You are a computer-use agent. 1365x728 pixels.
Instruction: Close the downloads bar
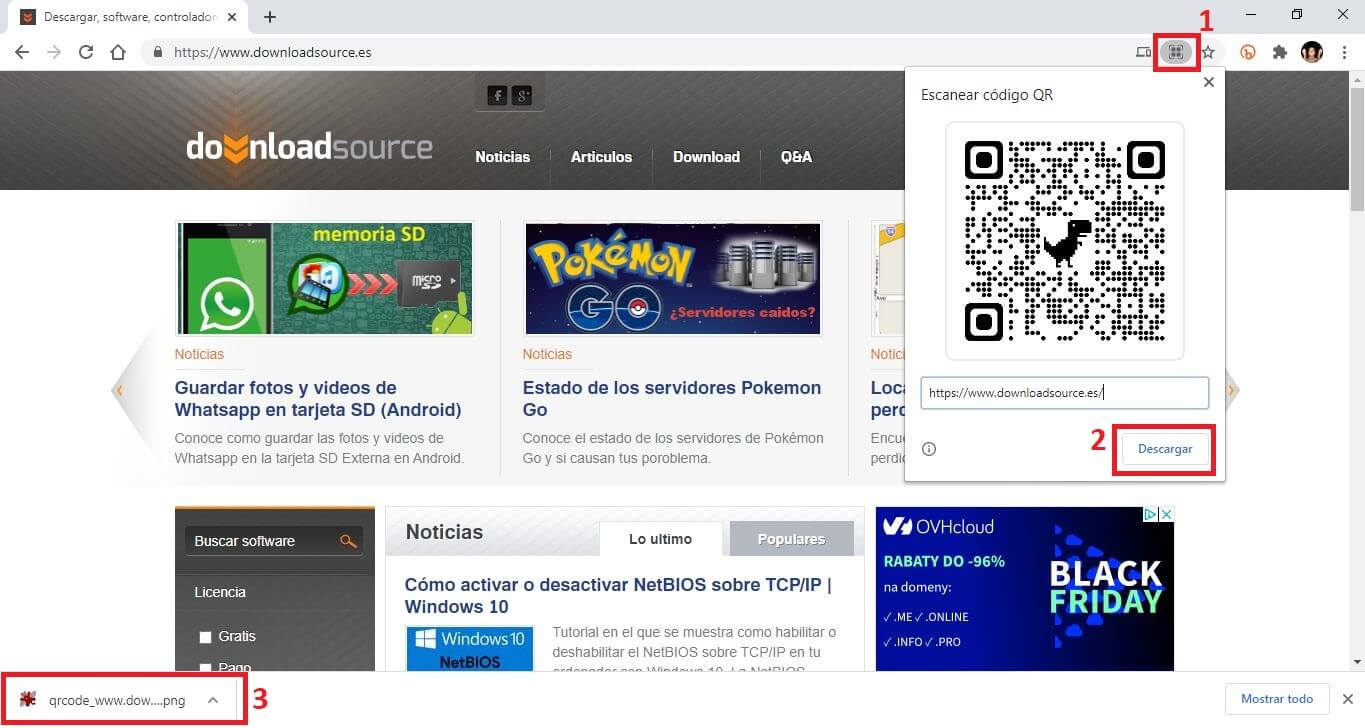[x=1347, y=699]
